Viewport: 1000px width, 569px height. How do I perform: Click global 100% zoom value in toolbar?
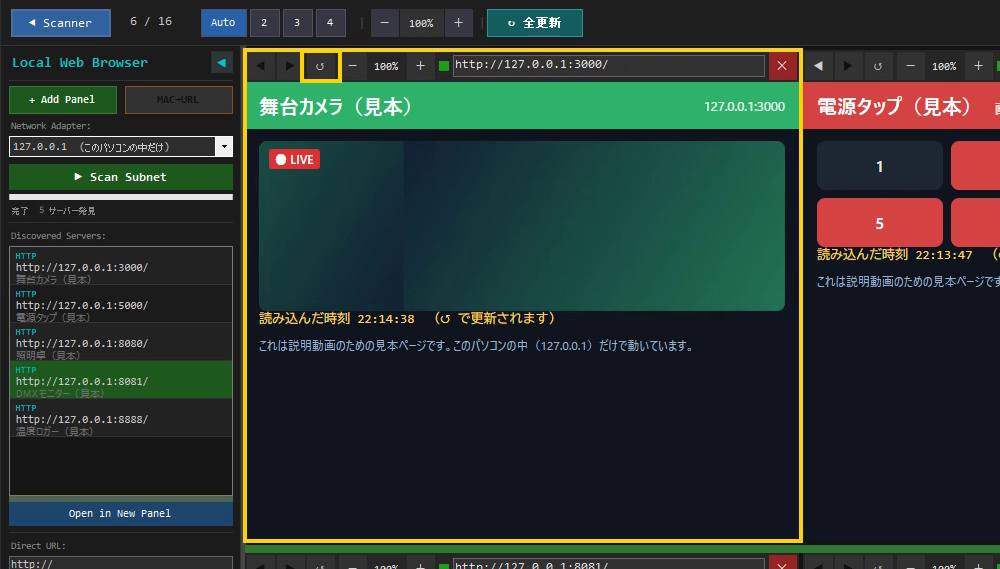(422, 23)
